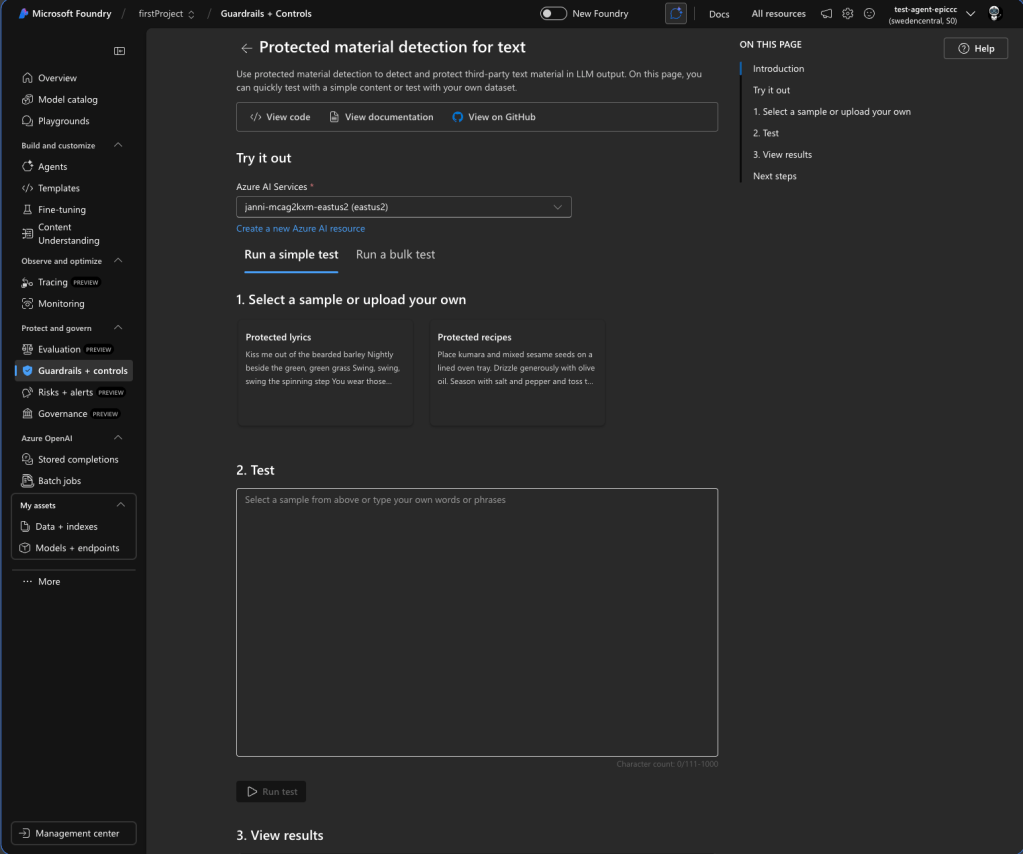Switch to the Run a bulk test tab

[395, 254]
